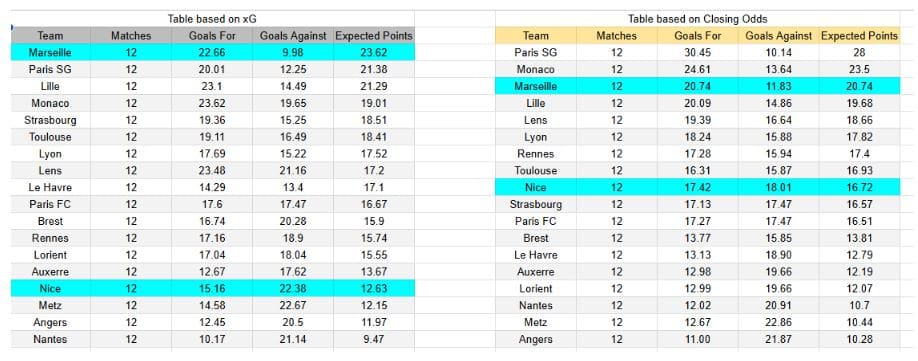This screenshot has width=918, height=361.
Task: Select Le Havre 13.4 Goals Against cell
Action: point(293,188)
